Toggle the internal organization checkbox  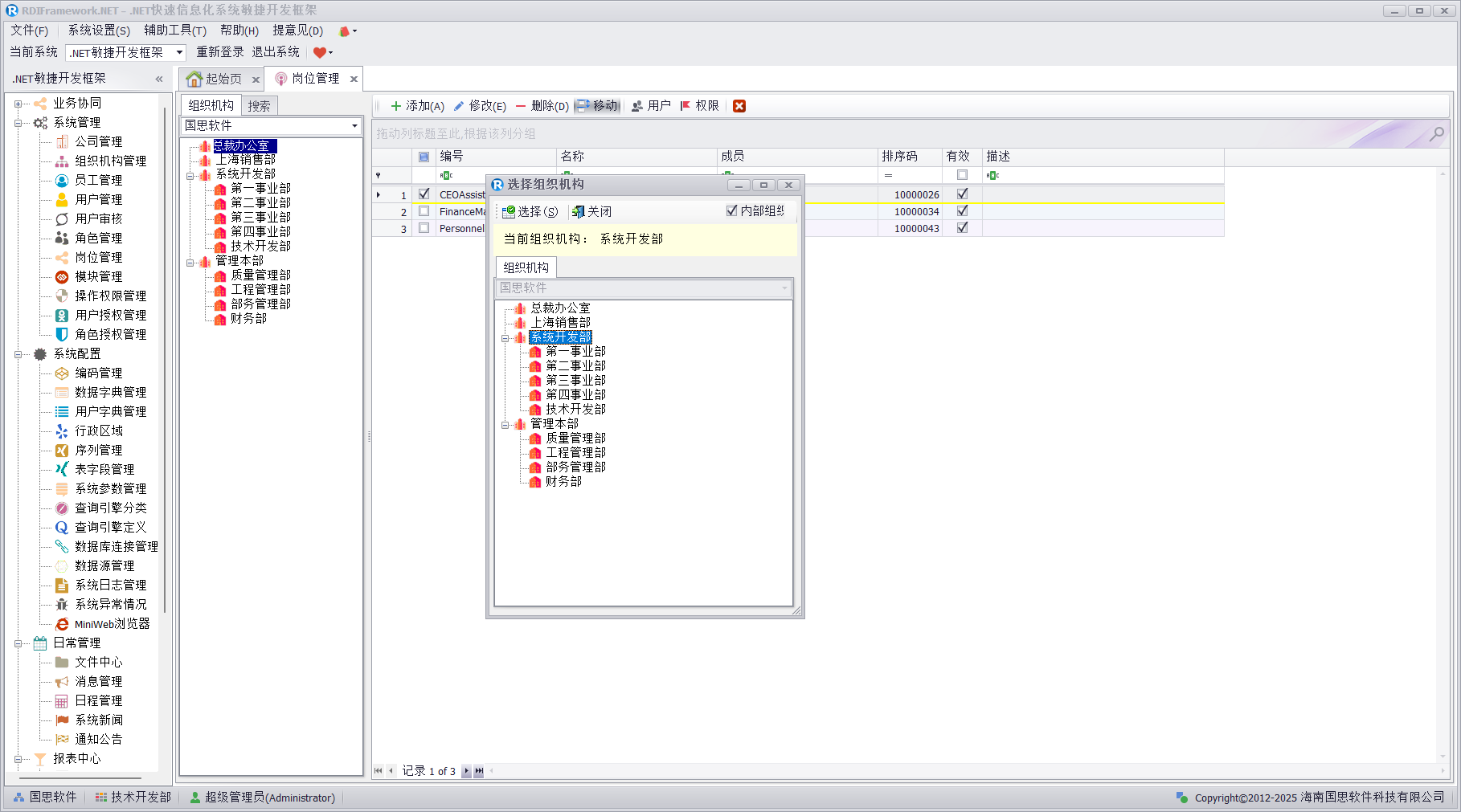pyautogui.click(x=731, y=211)
